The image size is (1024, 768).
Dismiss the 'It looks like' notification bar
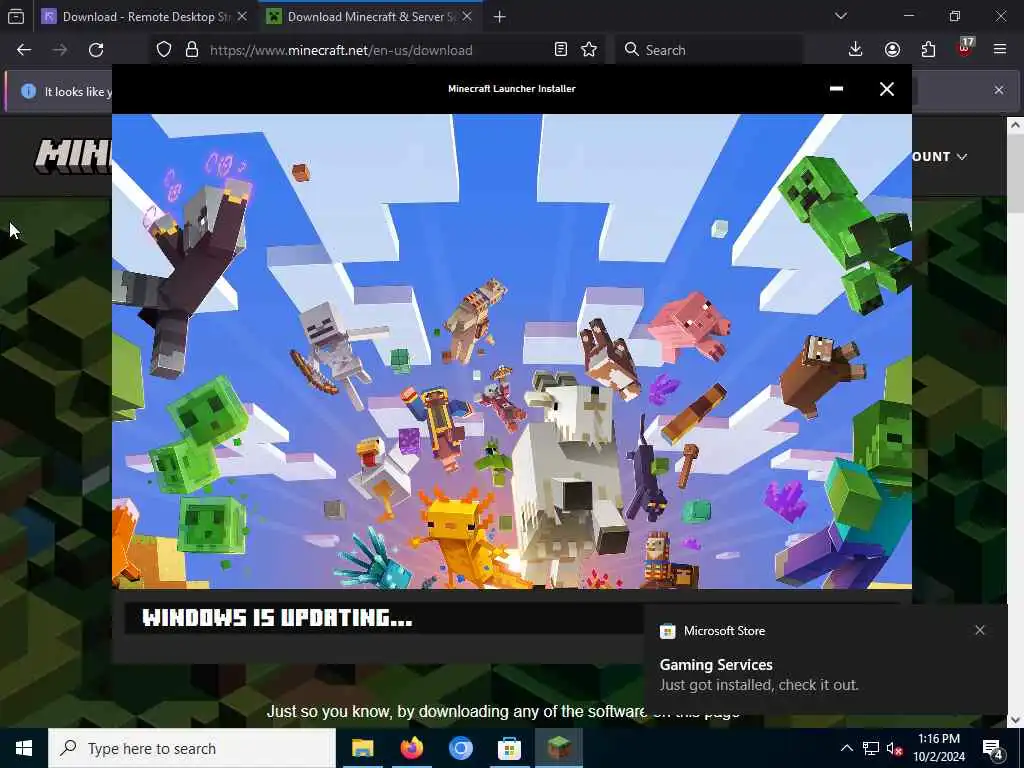click(999, 90)
